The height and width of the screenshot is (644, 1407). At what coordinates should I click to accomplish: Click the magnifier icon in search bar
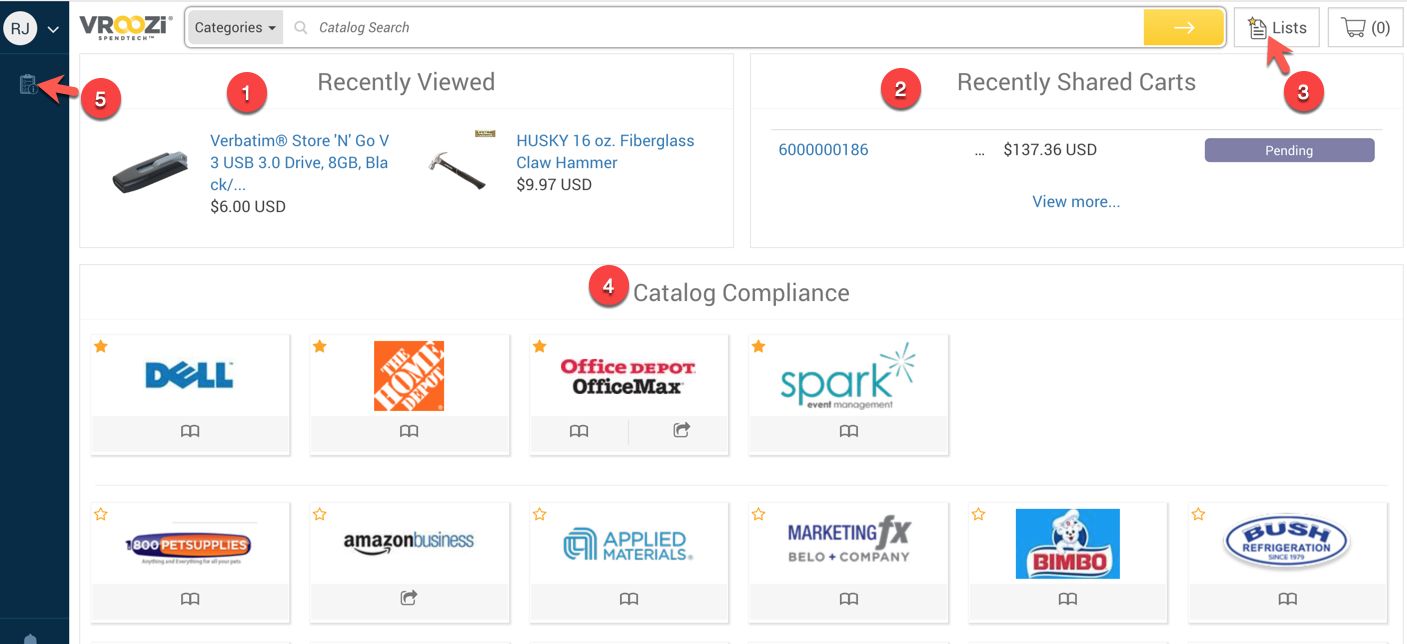[x=300, y=28]
